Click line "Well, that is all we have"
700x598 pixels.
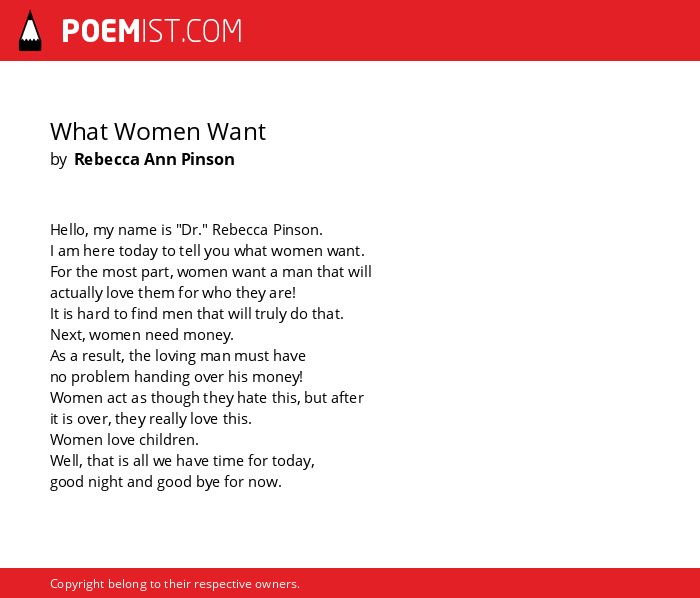[x=182, y=461]
